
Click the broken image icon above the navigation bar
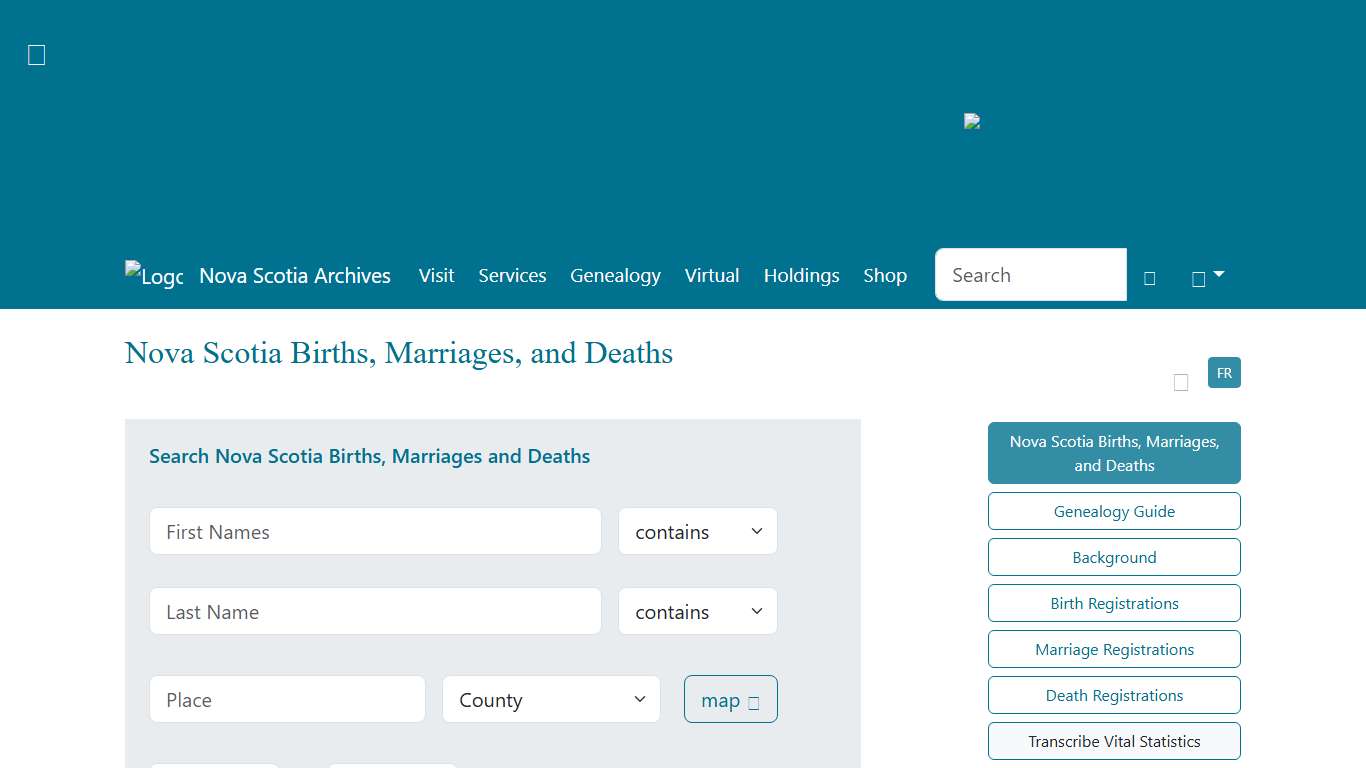(971, 120)
